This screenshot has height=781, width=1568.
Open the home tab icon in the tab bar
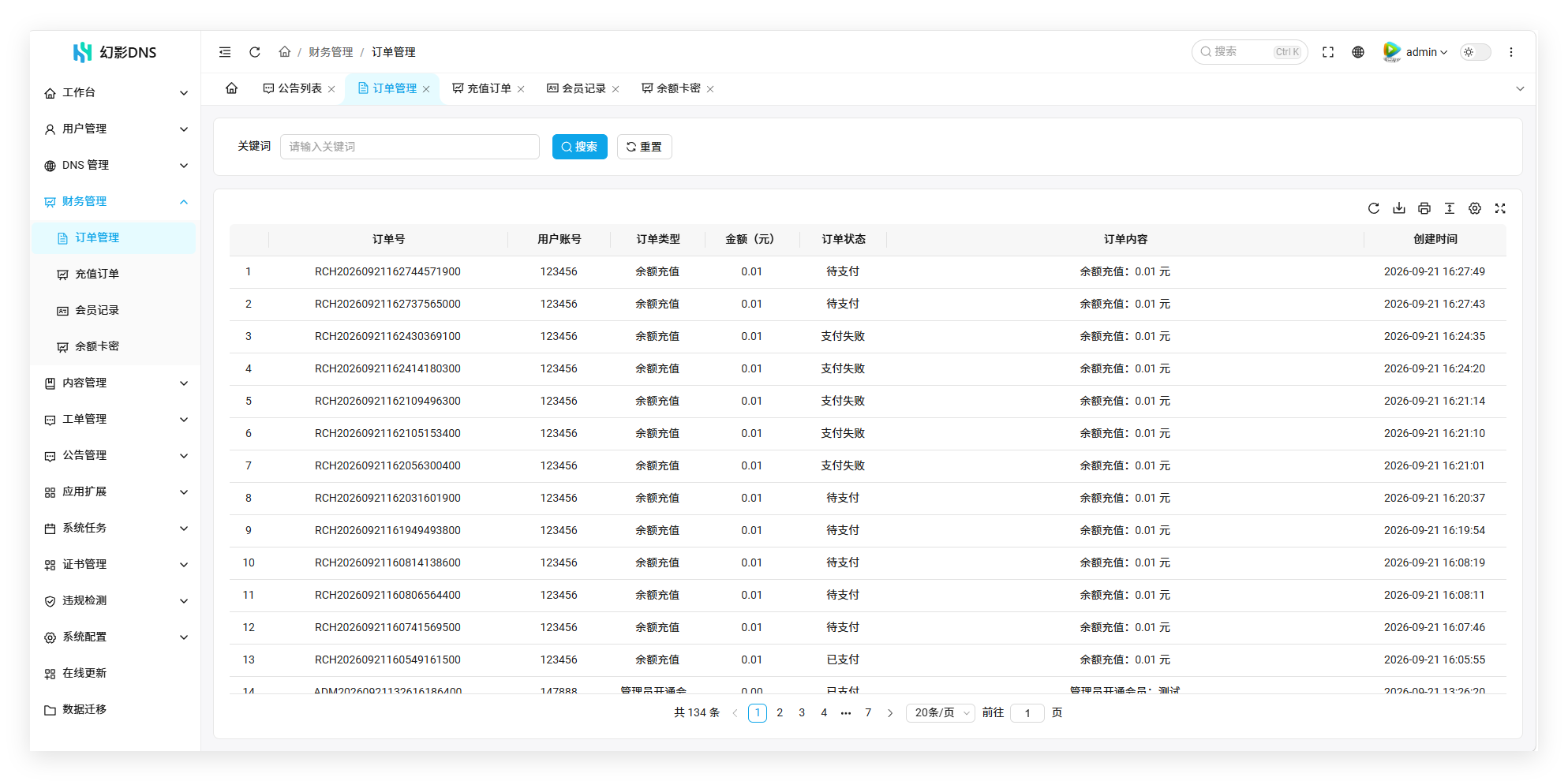[232, 88]
